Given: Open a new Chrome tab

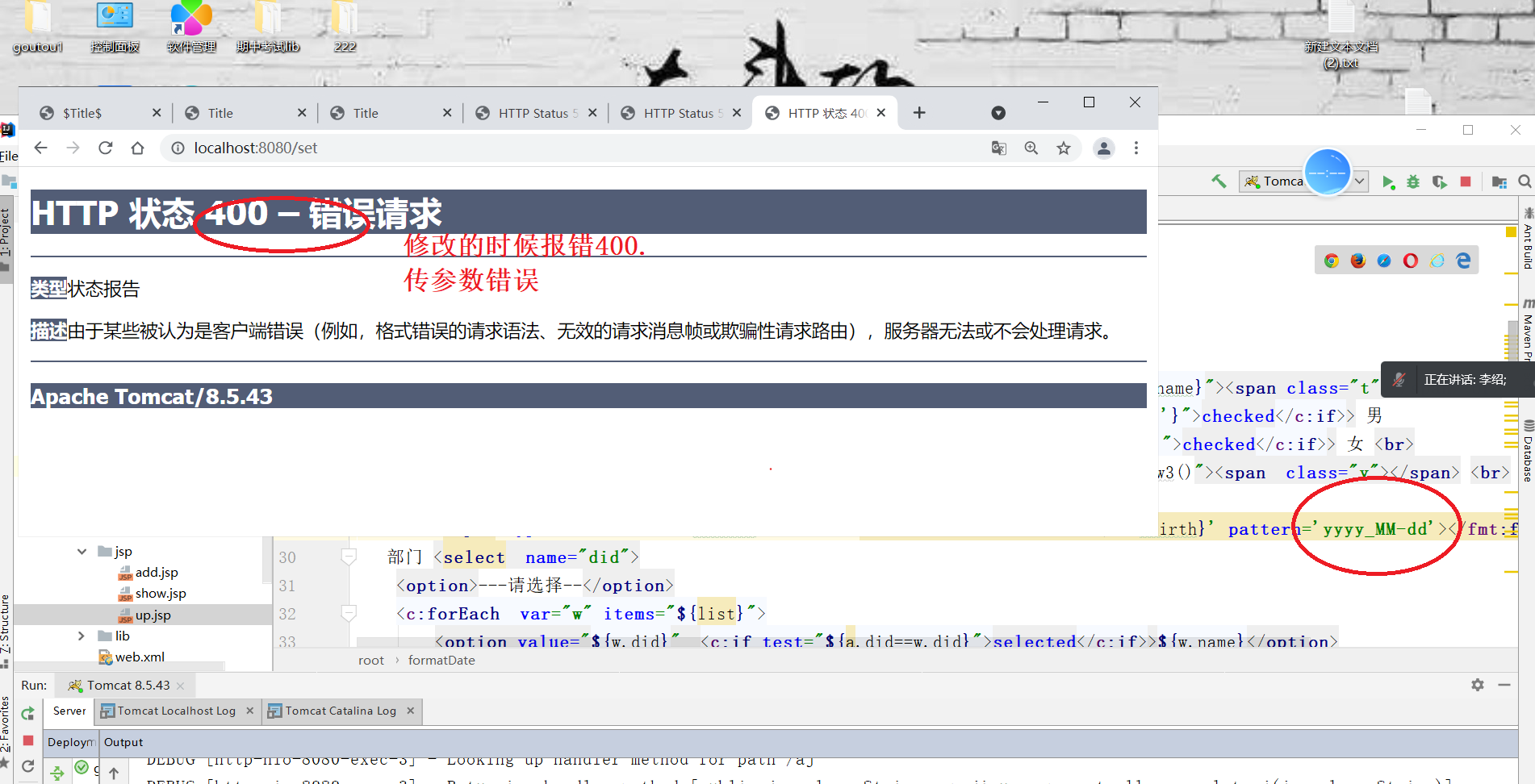Looking at the screenshot, I should [919, 113].
